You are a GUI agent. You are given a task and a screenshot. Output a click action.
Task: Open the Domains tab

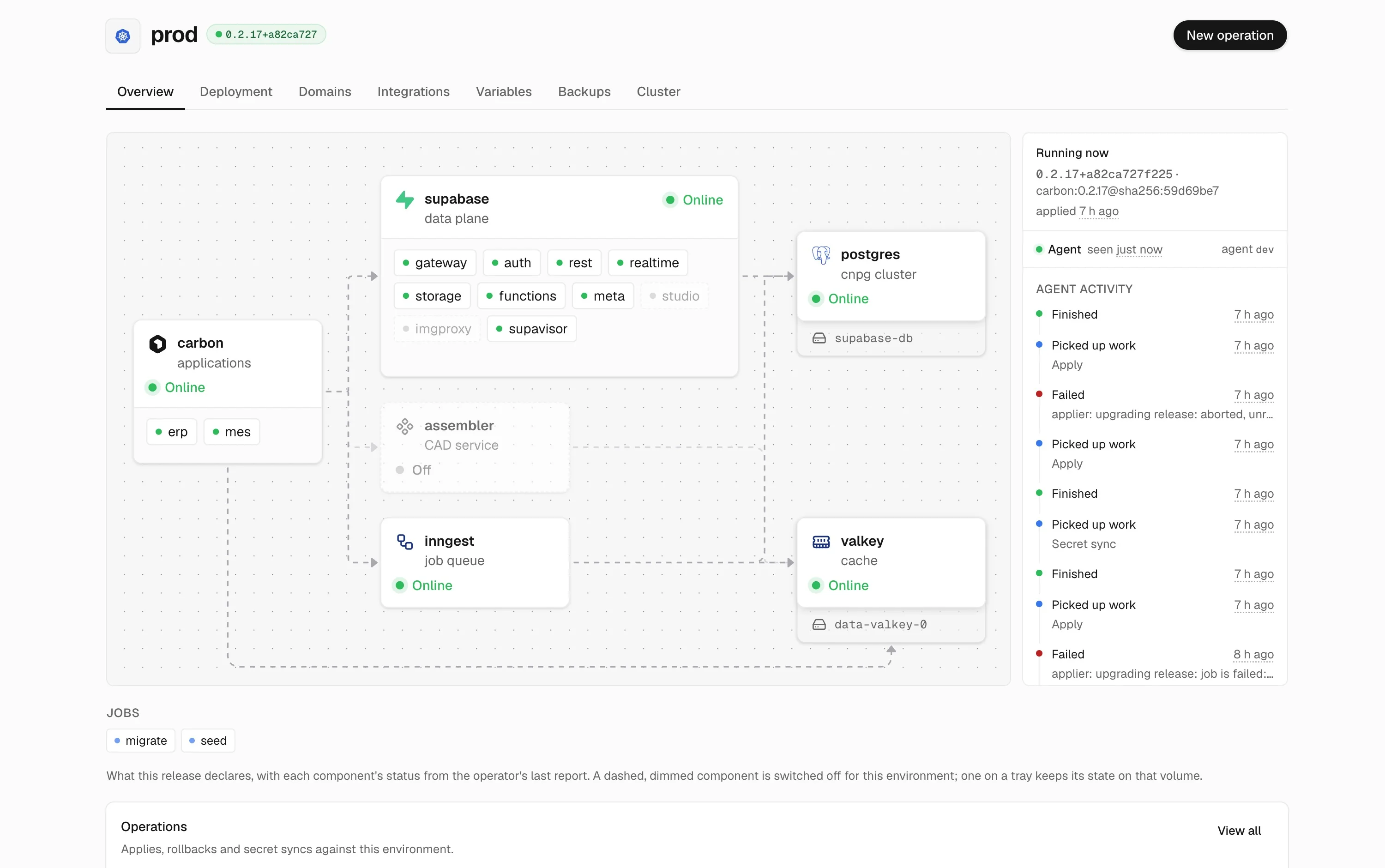pyautogui.click(x=325, y=91)
